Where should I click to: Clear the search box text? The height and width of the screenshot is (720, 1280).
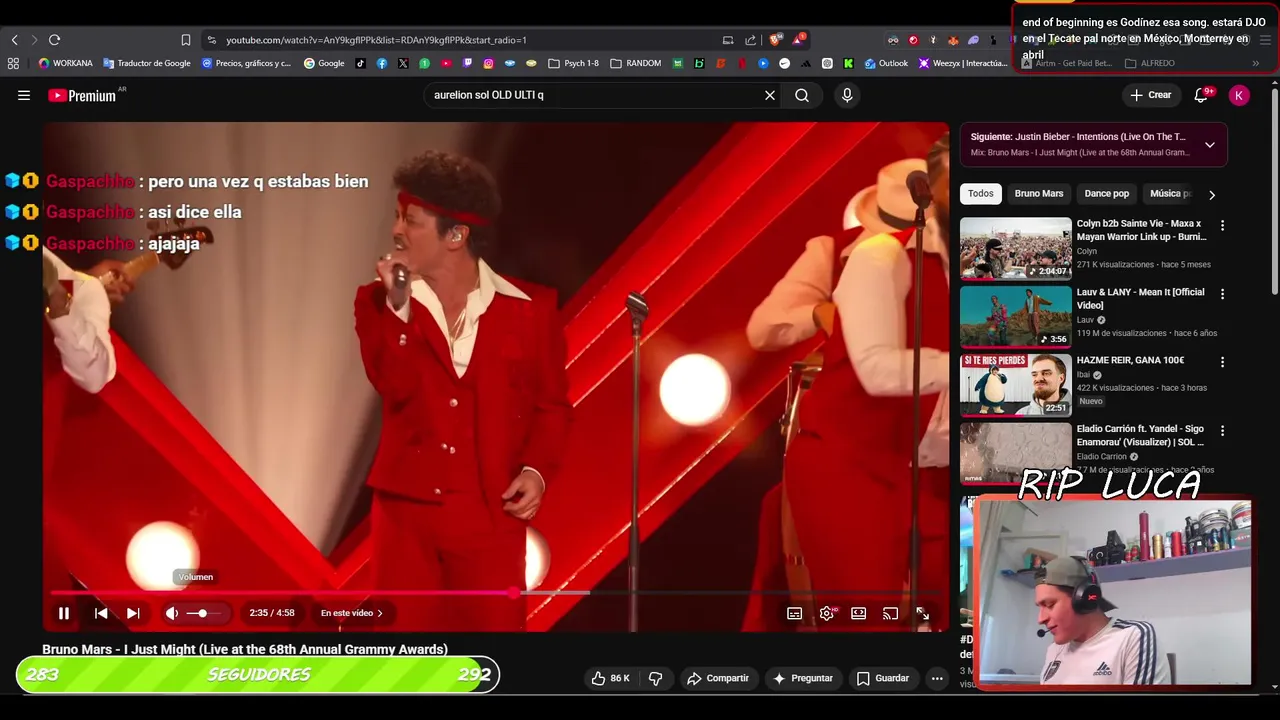tap(770, 95)
